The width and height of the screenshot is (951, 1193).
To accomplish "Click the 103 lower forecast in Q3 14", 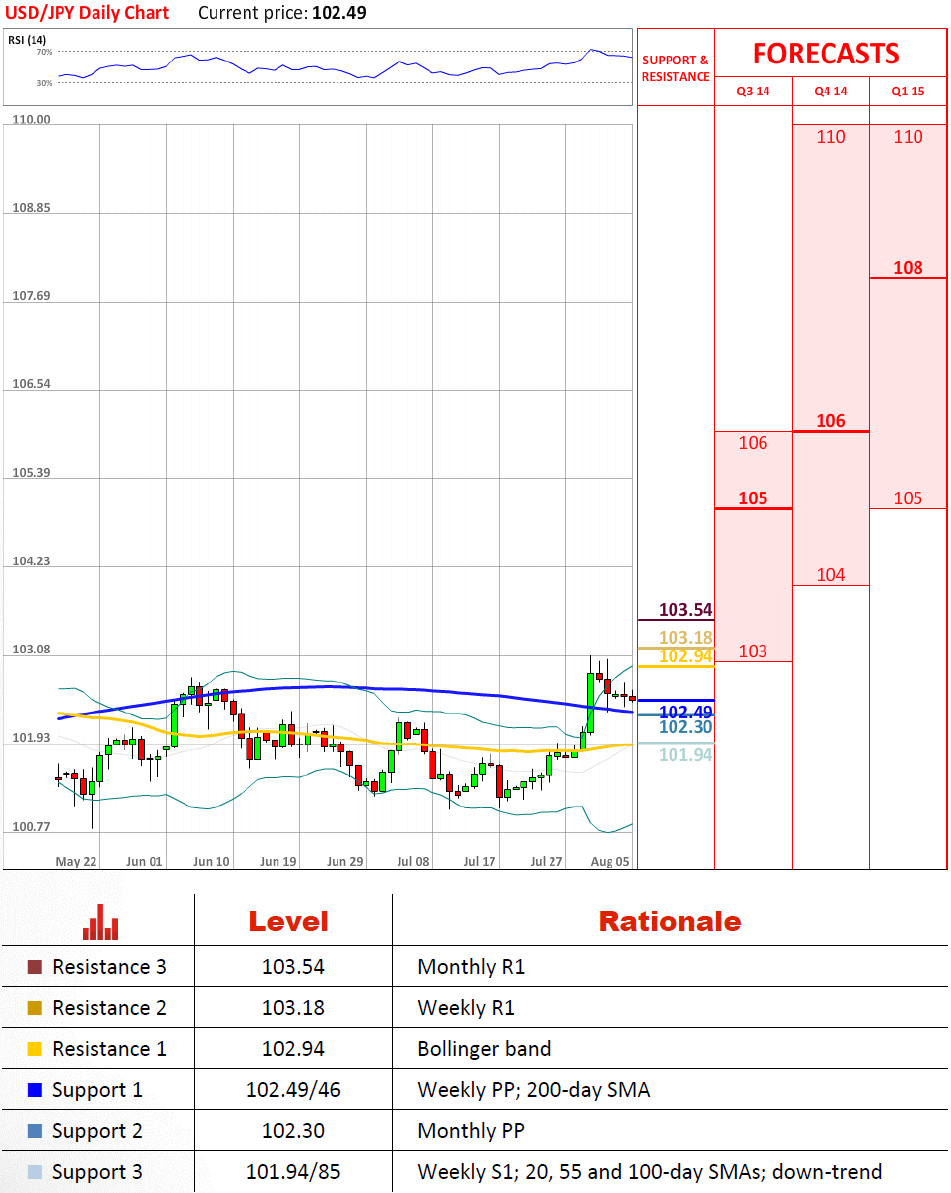I will point(752,651).
